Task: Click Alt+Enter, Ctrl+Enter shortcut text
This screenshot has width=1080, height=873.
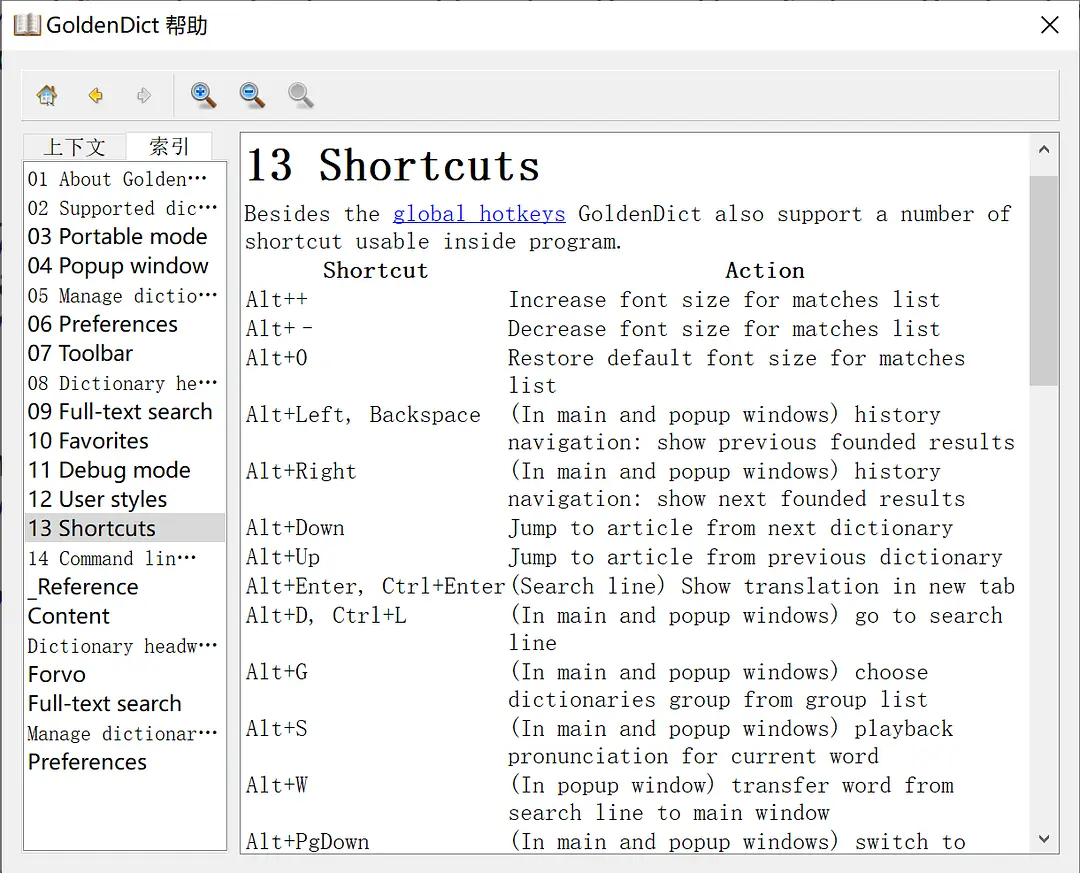Action: (x=375, y=586)
